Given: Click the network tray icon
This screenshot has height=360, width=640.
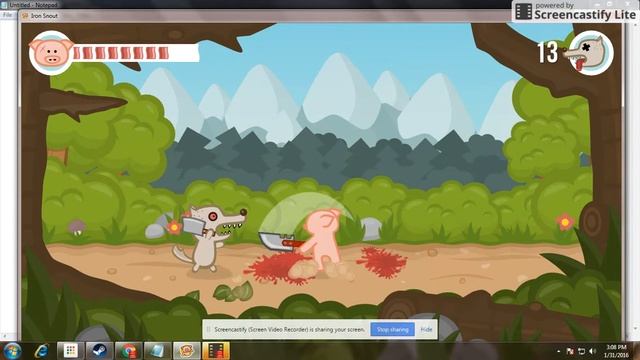Looking at the screenshot, I should [x=581, y=351].
